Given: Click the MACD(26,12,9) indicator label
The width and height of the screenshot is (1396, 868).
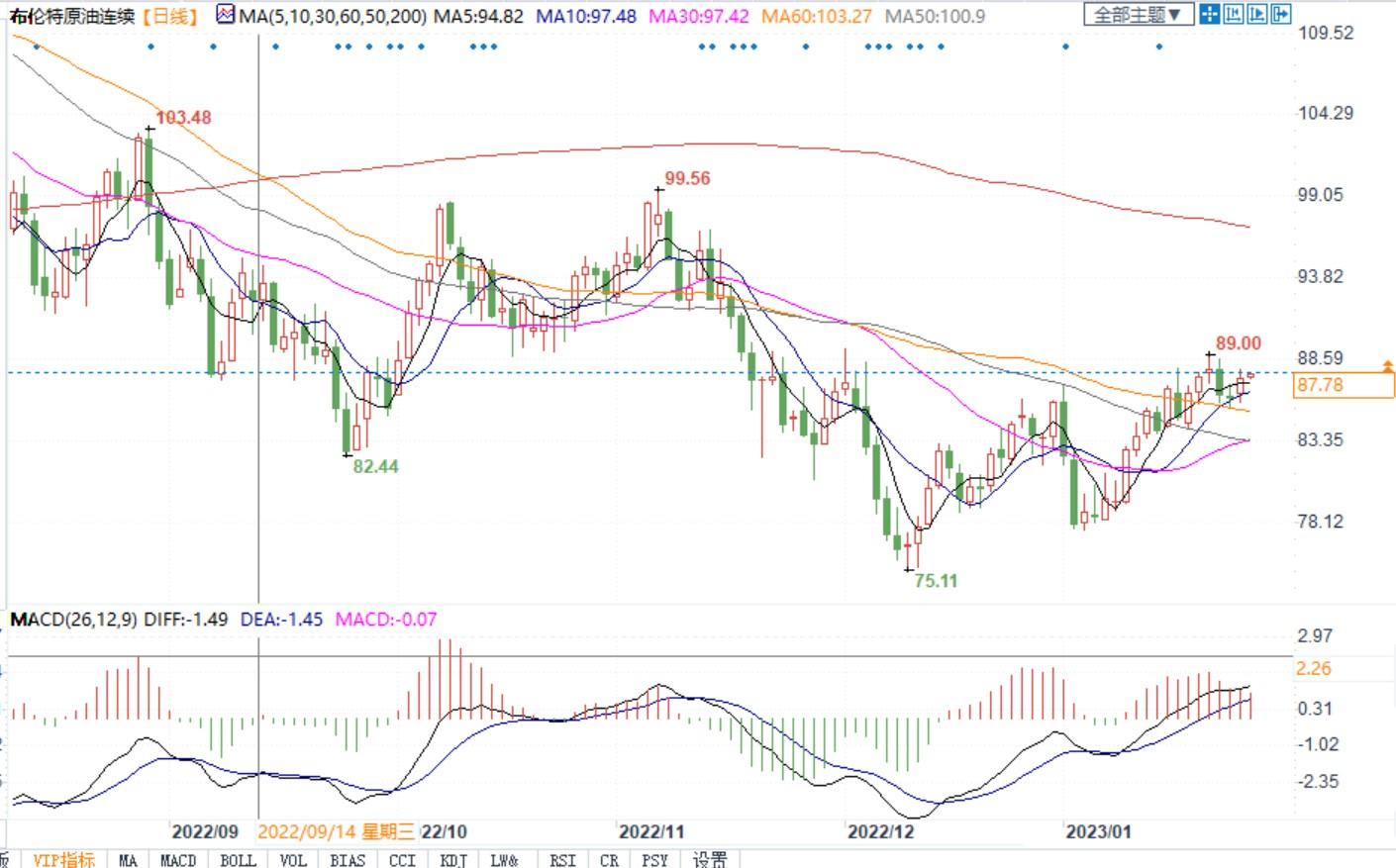Looking at the screenshot, I should (73, 620).
